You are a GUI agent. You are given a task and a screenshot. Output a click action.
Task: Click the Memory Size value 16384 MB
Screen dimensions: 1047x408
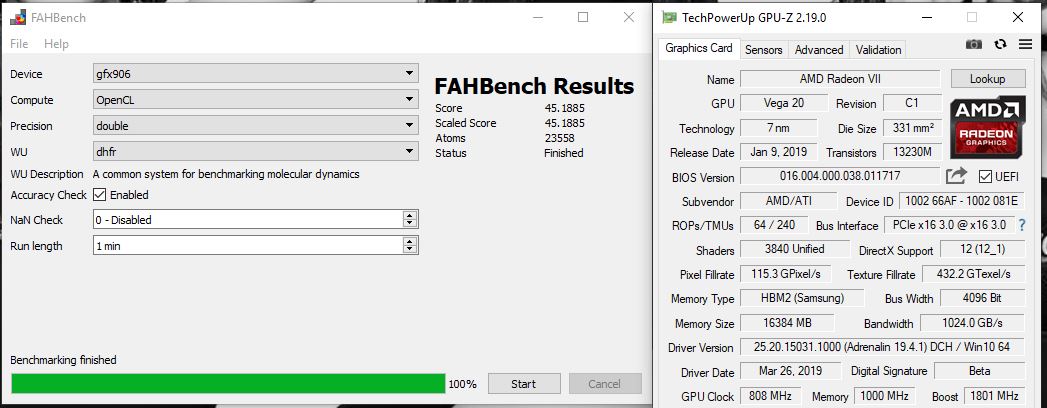click(787, 323)
